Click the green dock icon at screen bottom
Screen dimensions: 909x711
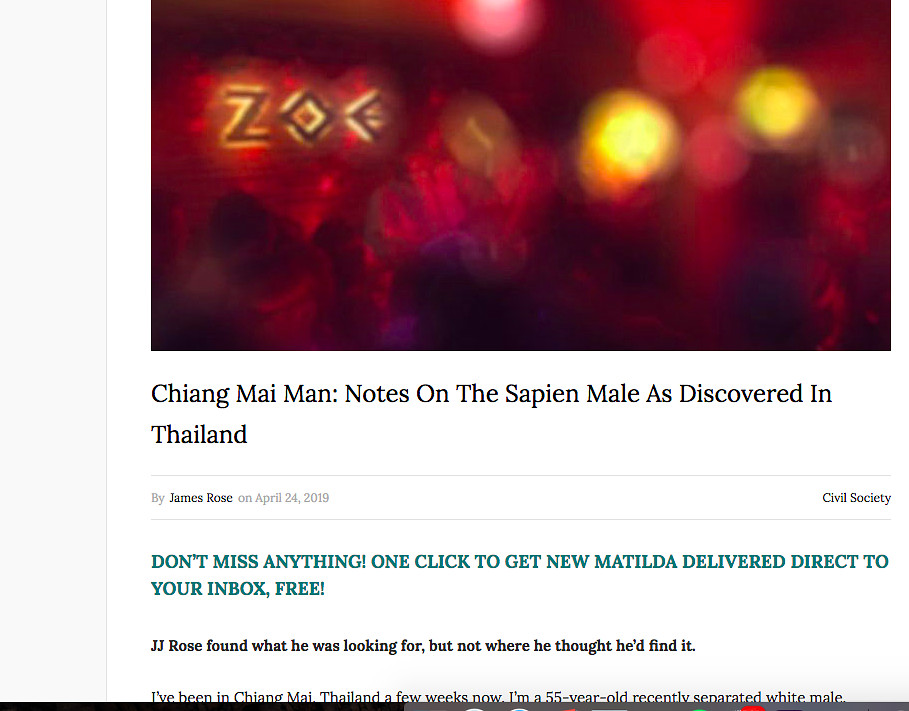(x=700, y=709)
